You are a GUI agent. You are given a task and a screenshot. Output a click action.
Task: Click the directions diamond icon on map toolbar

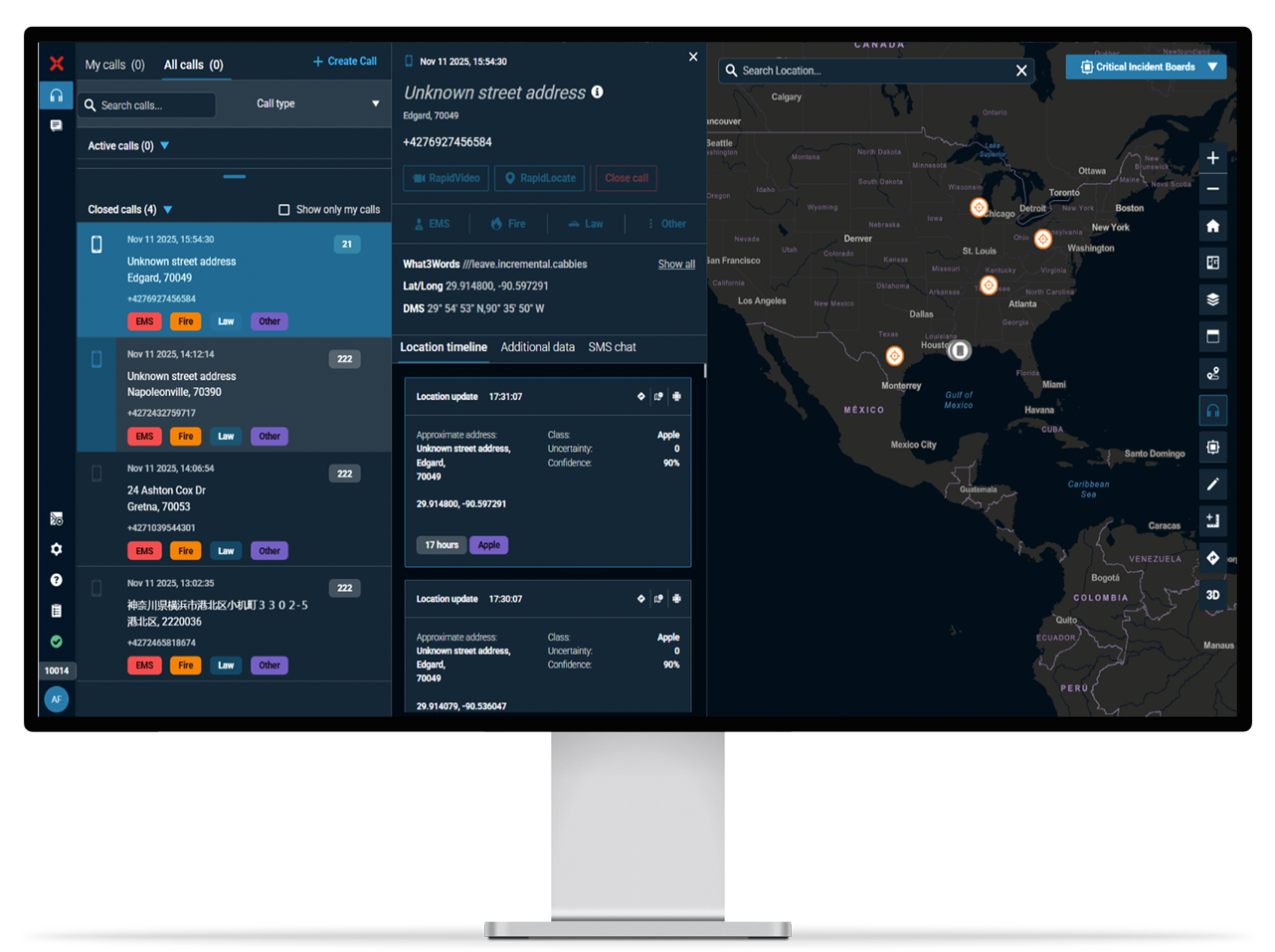click(x=1212, y=558)
